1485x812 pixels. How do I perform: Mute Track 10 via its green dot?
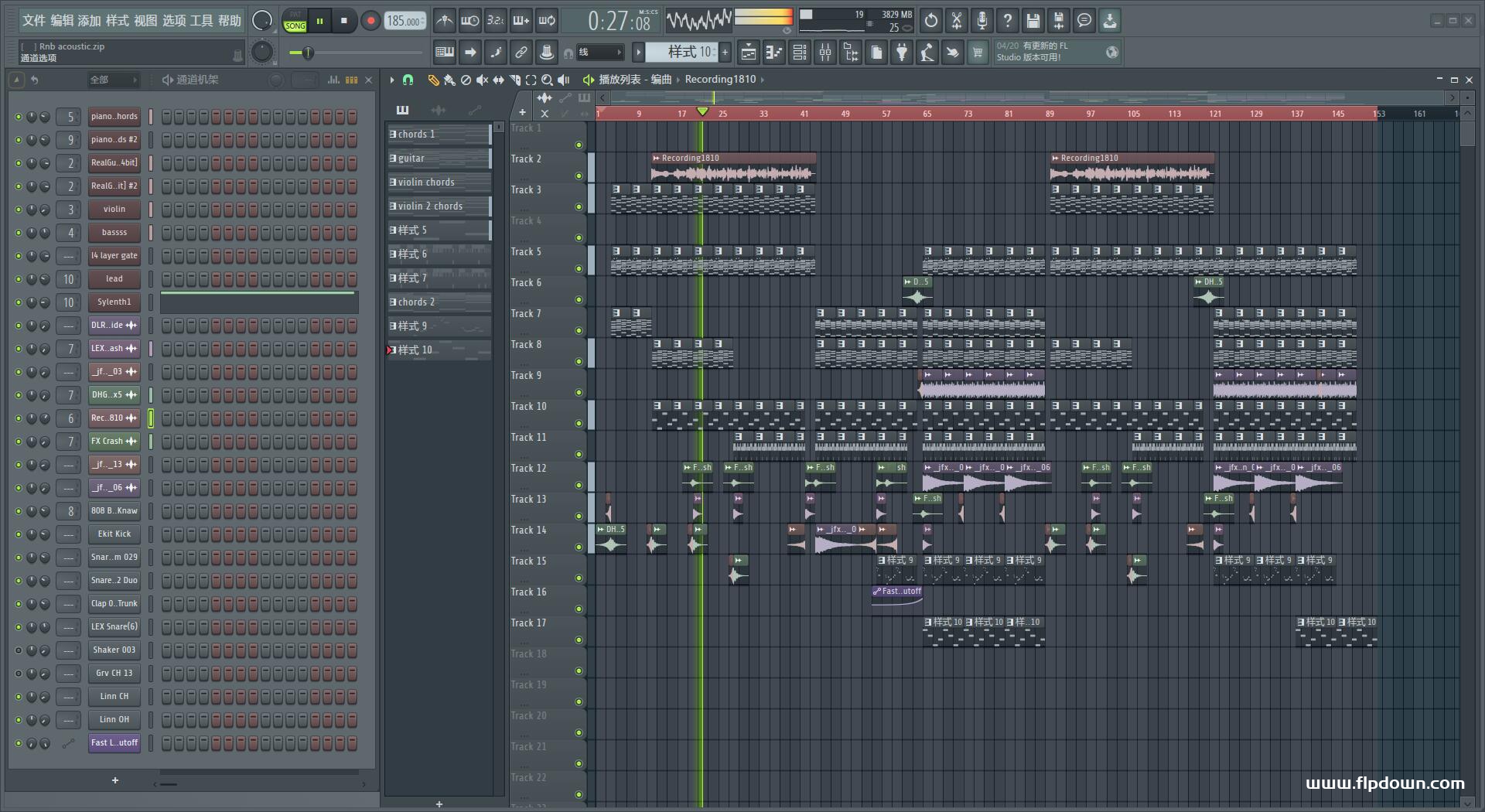pyautogui.click(x=579, y=423)
